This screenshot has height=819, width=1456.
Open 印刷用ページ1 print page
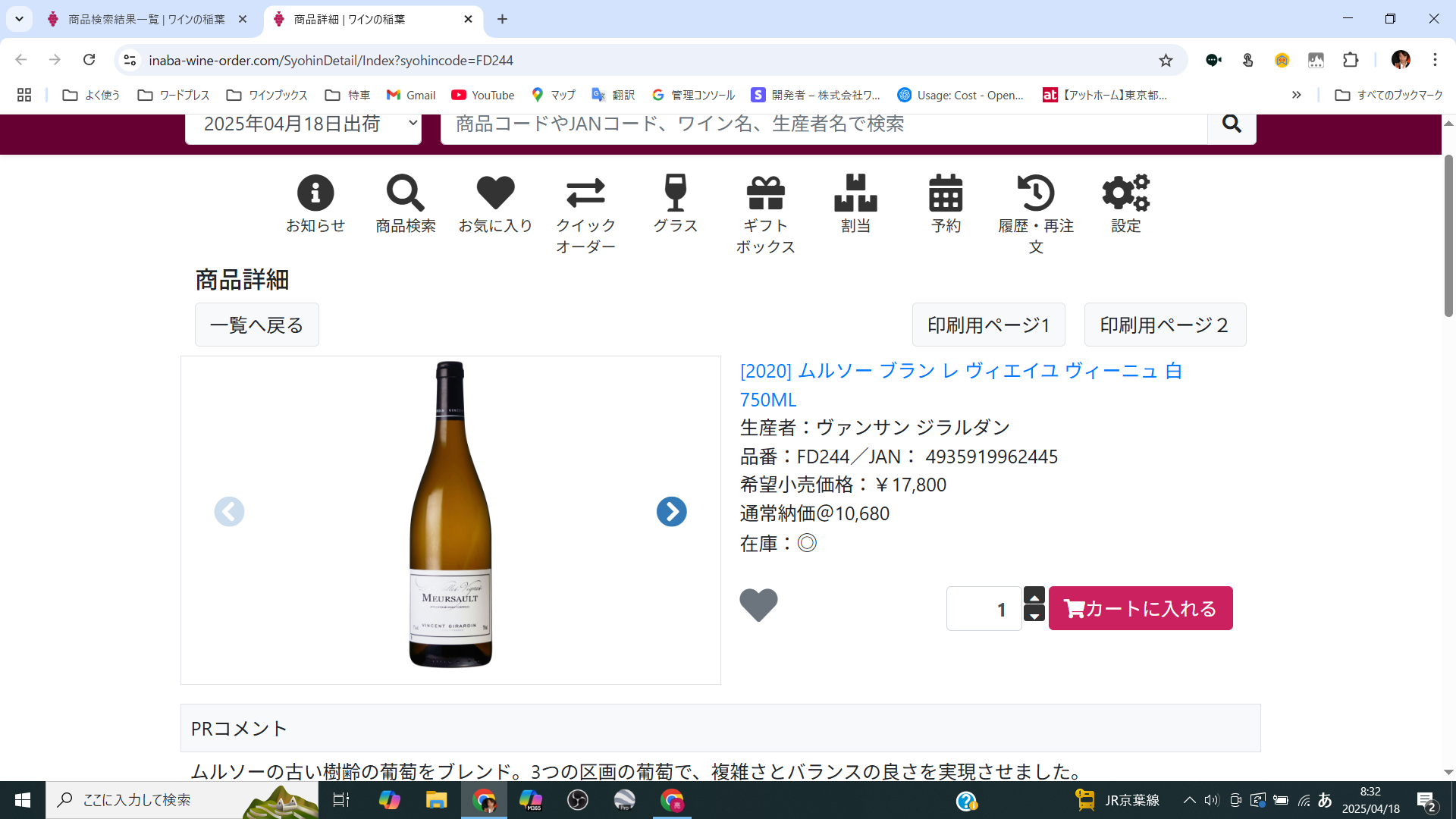click(x=989, y=325)
